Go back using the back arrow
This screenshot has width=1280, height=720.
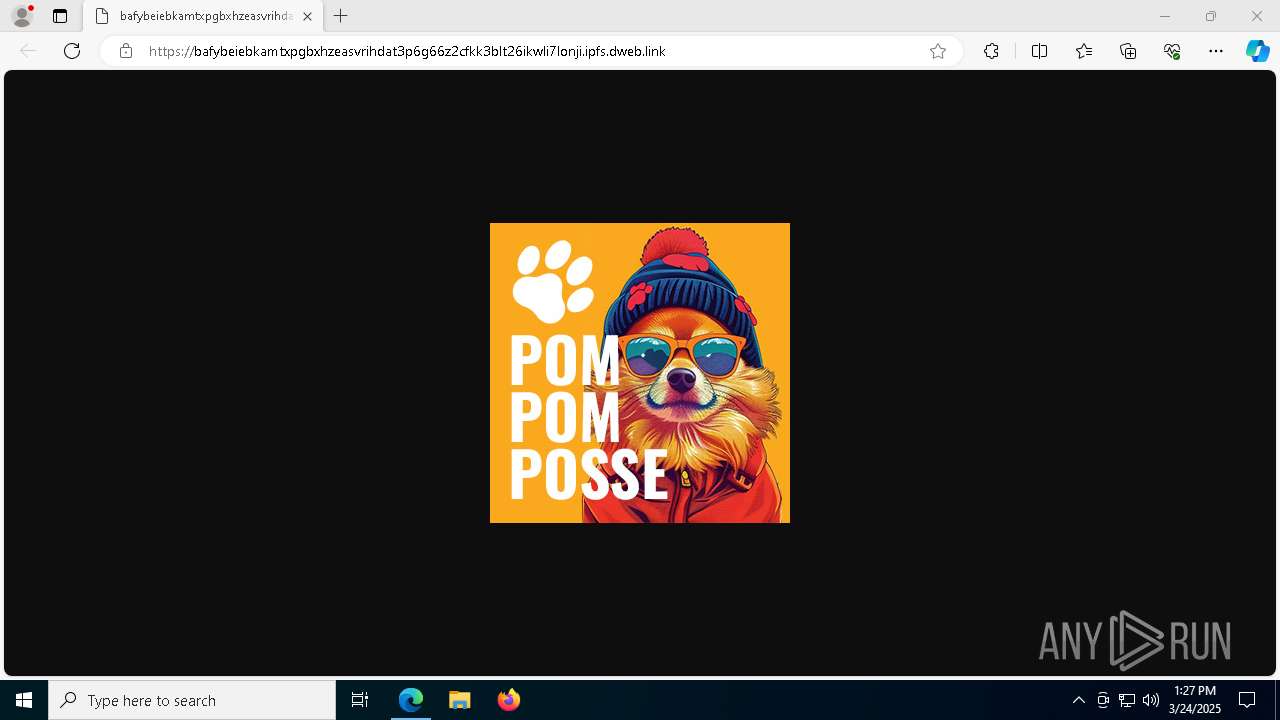tap(28, 51)
